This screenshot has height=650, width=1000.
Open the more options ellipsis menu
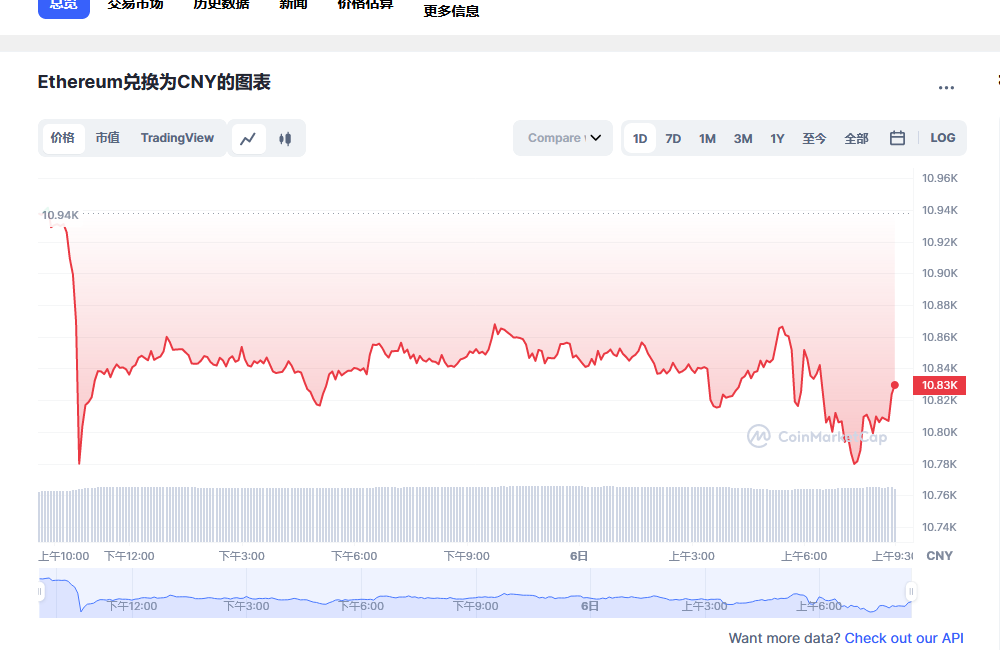[946, 88]
